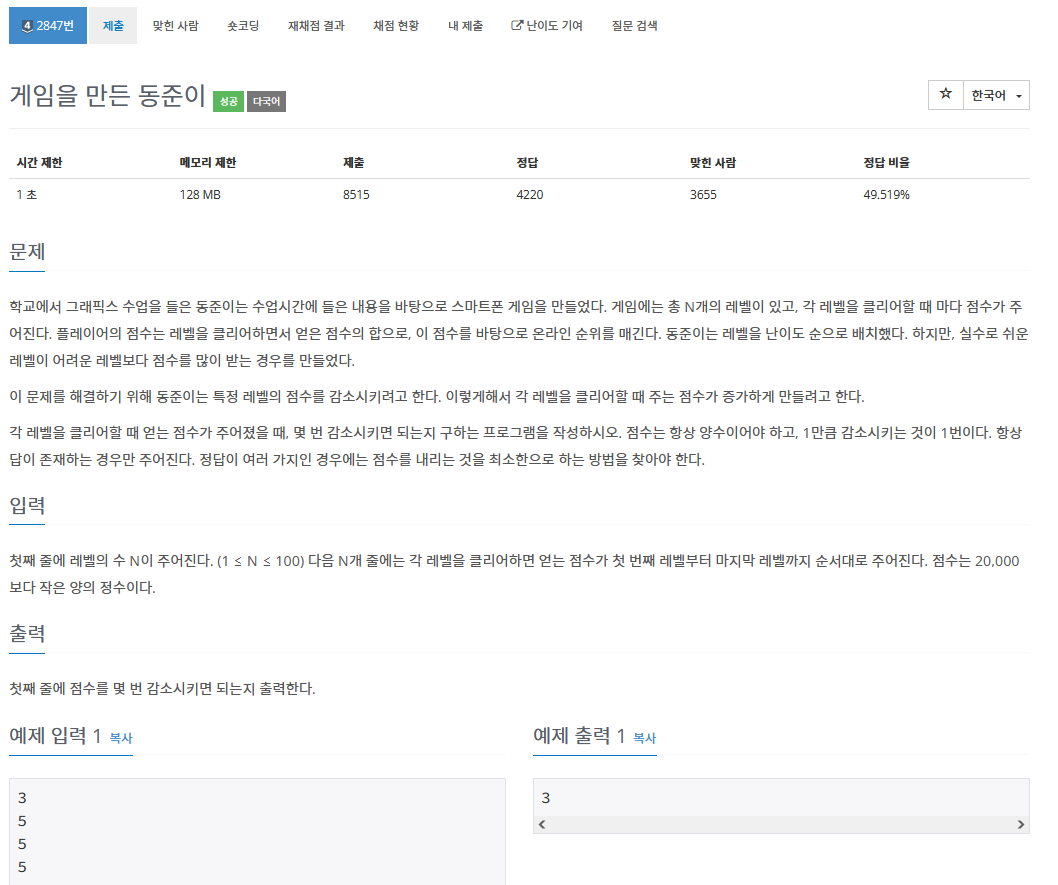Click the 다국어 badge next to the title
This screenshot has height=885, width=1058.
(264, 101)
